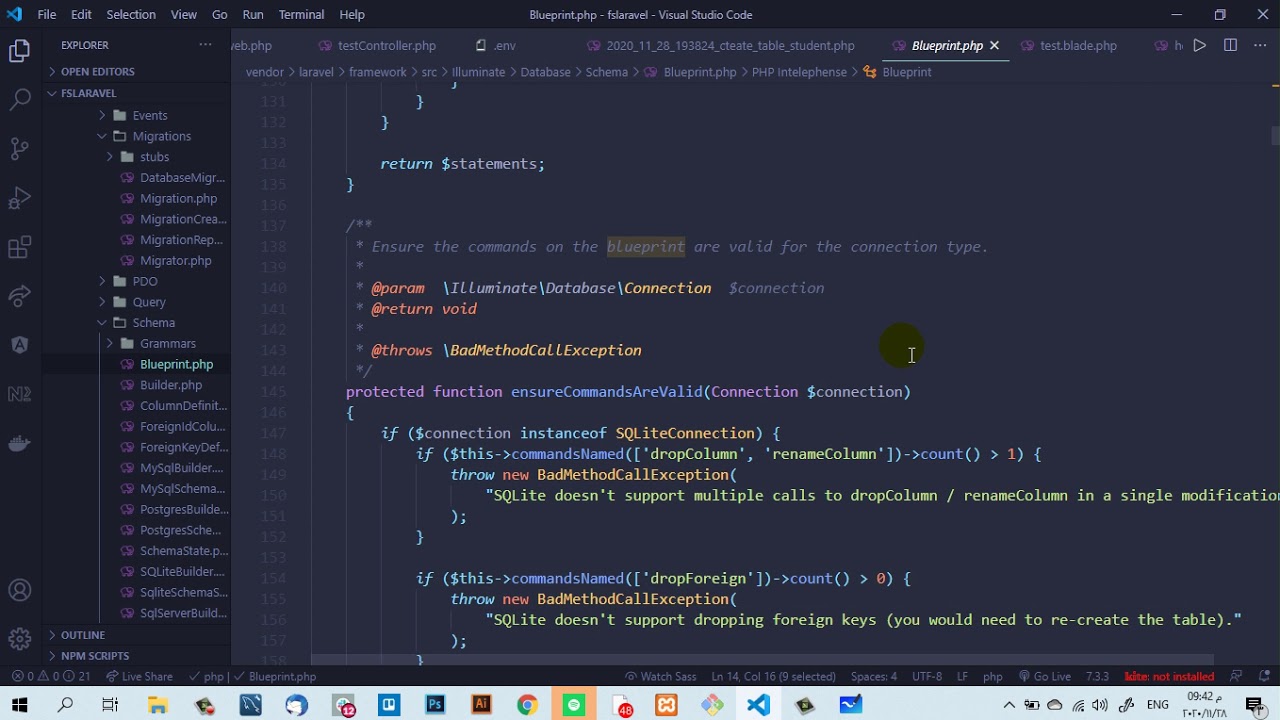1280x720 pixels.
Task: Switch to the testController.php tab
Action: [x=387, y=45]
